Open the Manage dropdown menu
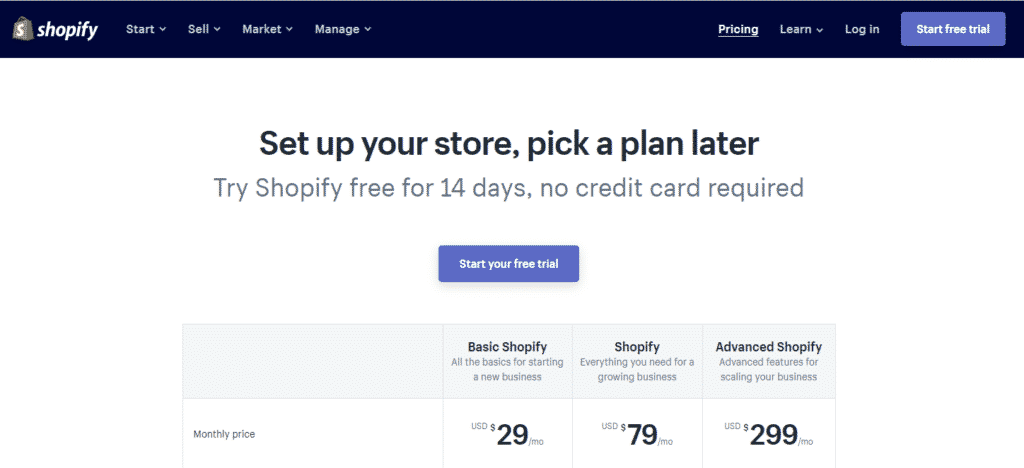1024x468 pixels. coord(343,29)
